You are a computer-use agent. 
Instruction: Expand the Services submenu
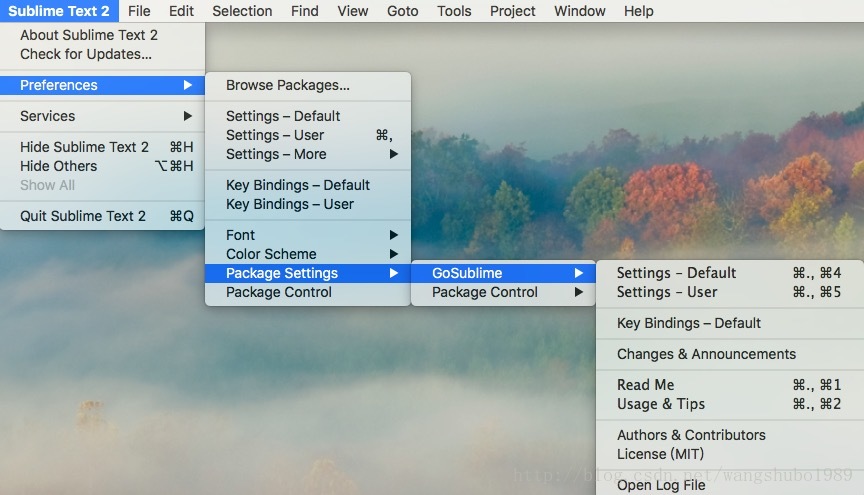pos(102,116)
